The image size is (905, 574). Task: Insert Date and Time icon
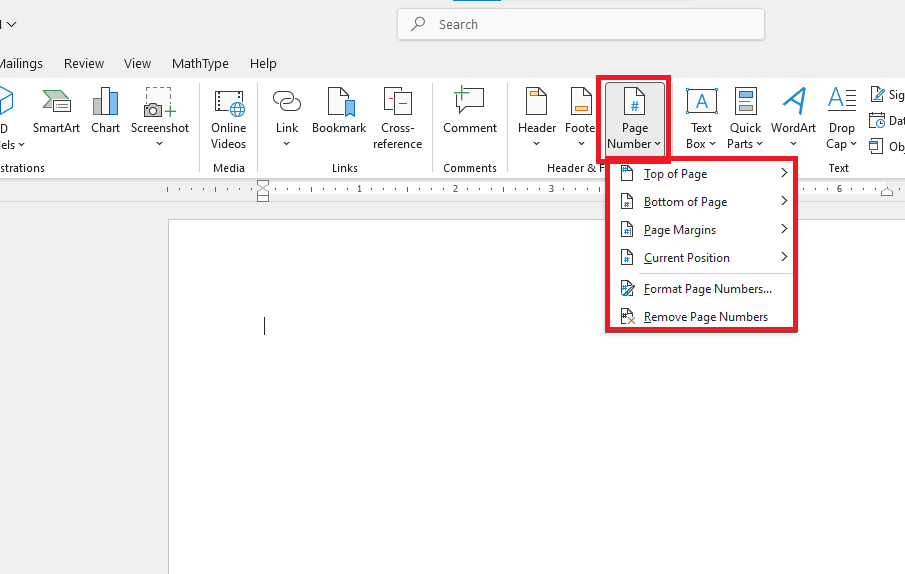coord(877,121)
